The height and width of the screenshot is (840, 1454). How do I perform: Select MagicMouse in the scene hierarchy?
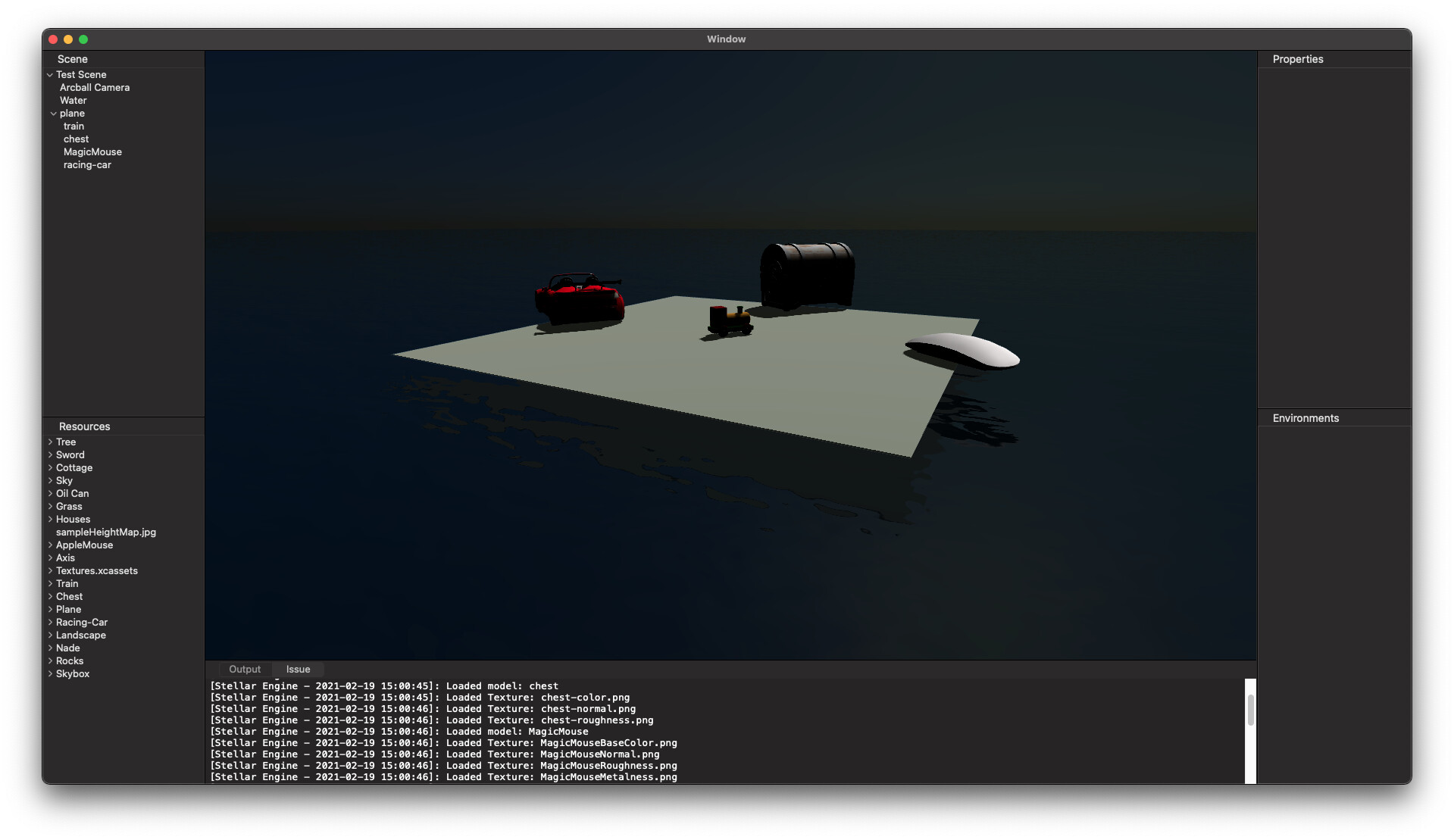pyautogui.click(x=92, y=152)
